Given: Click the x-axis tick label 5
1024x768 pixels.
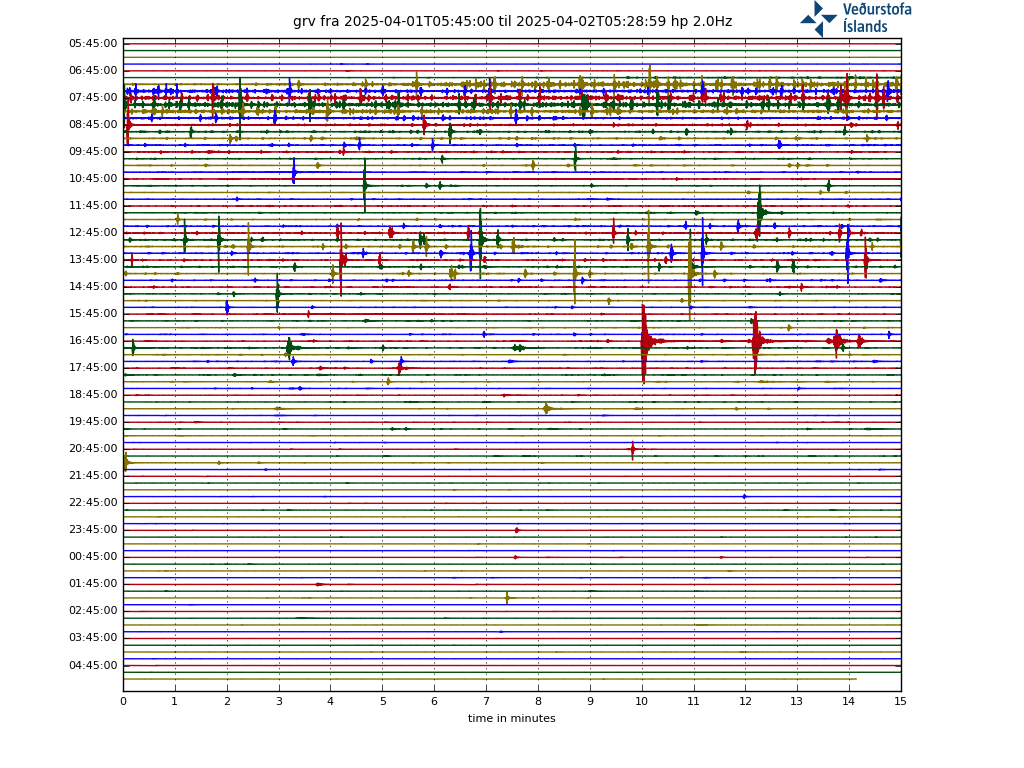Looking at the screenshot, I should point(383,701).
